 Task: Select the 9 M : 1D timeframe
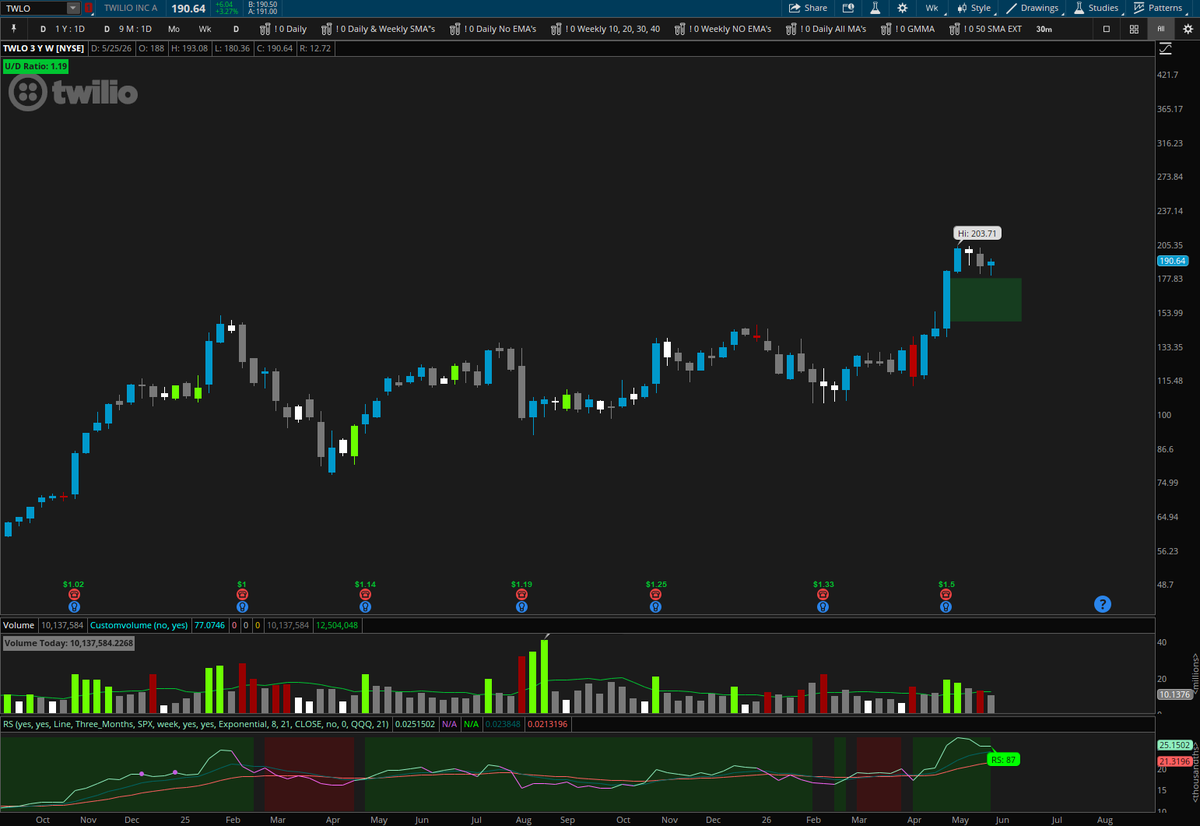pos(128,29)
